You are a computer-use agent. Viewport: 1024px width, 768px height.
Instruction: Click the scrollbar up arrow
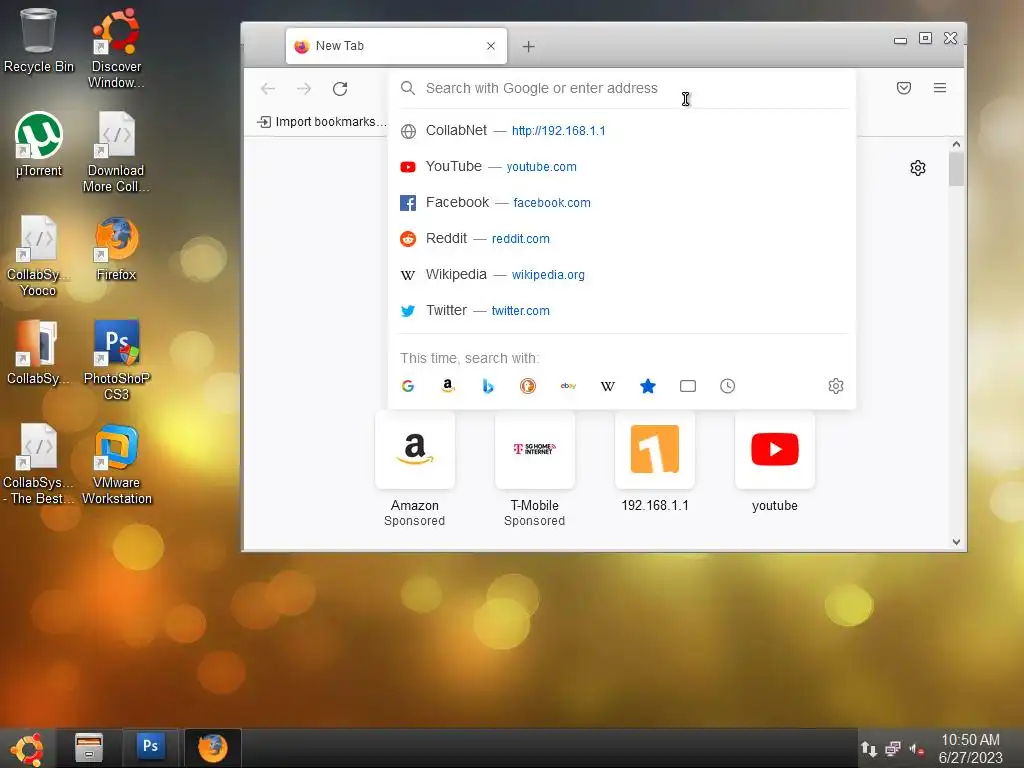click(x=956, y=144)
